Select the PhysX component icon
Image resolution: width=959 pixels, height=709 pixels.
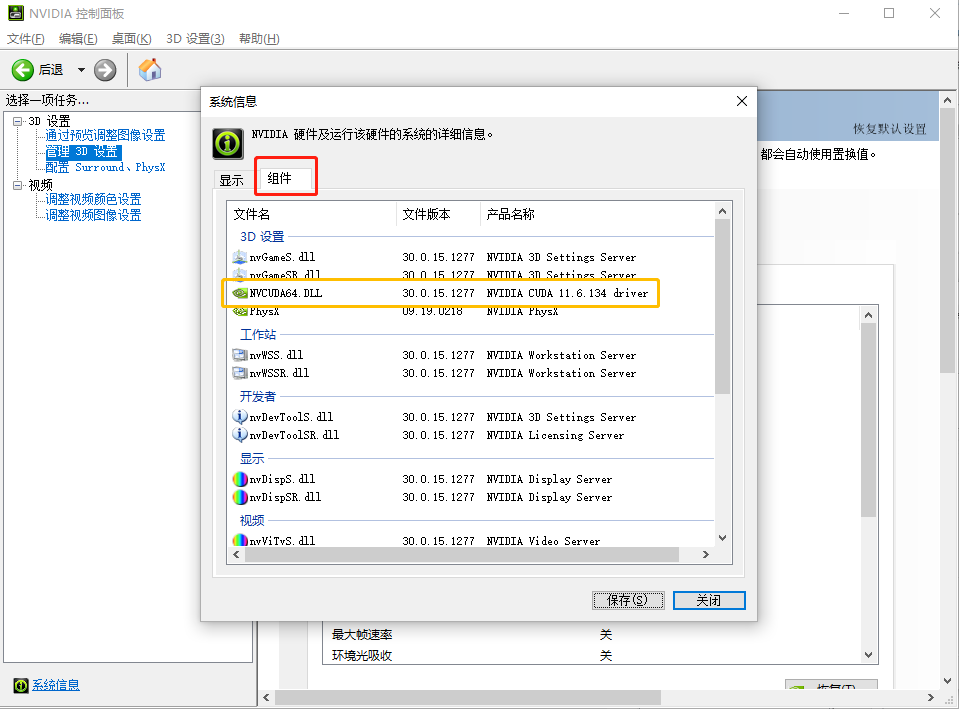tap(240, 311)
